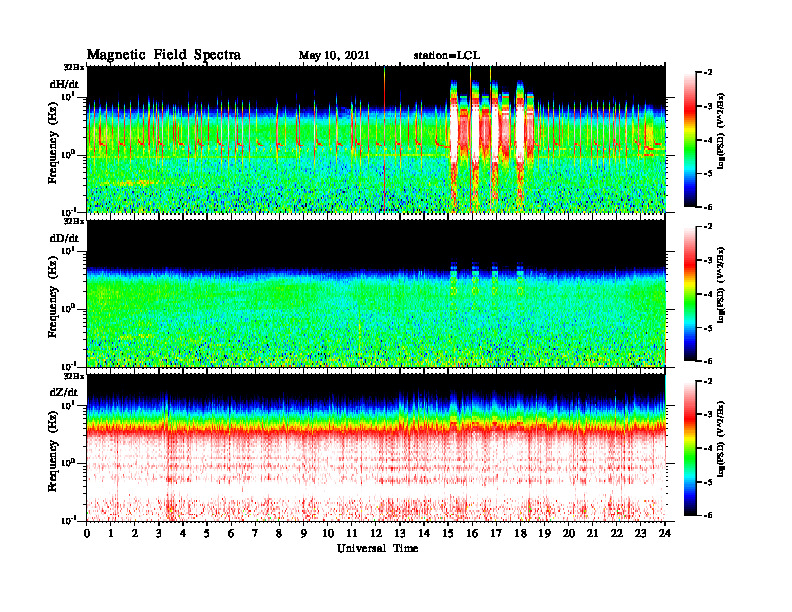The width and height of the screenshot is (792, 612).
Task: Click hour '20' on the time axis
Action: [x=569, y=533]
